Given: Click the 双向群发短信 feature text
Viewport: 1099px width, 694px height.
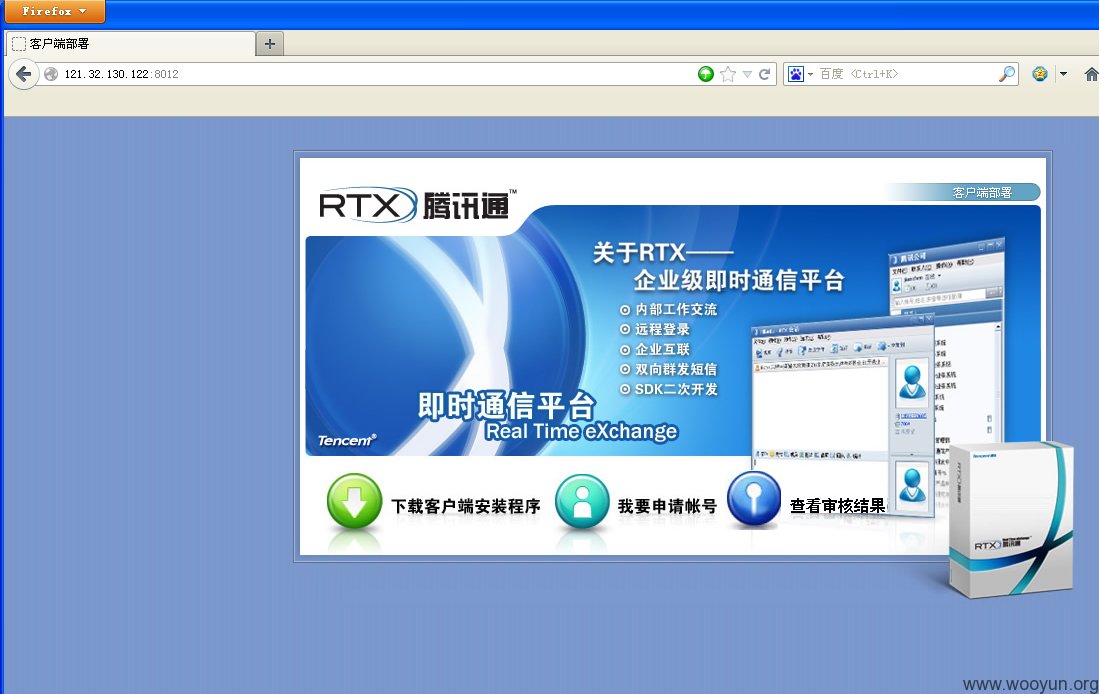Looking at the screenshot, I should point(676,369).
